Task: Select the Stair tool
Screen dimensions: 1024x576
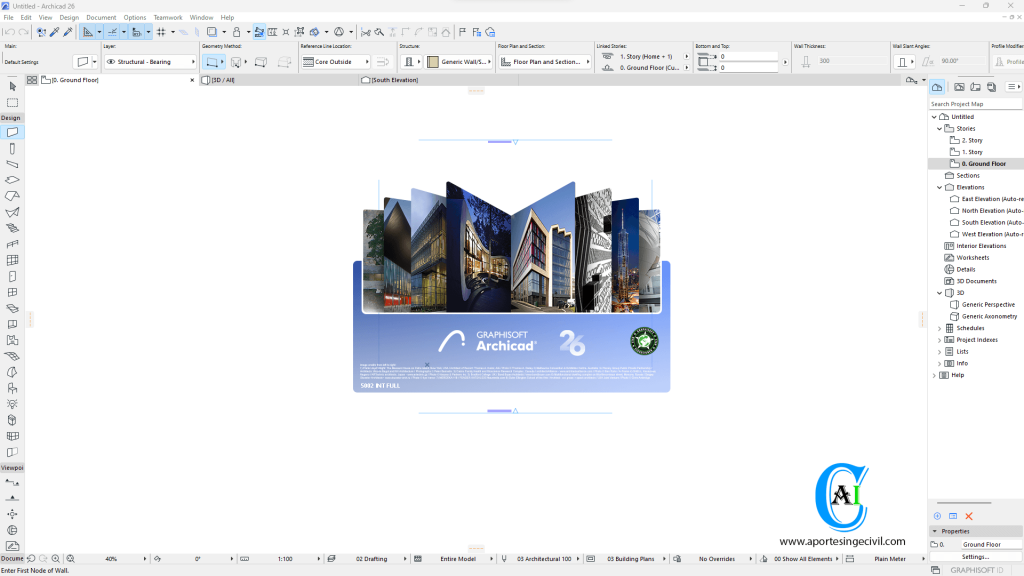Action: click(13, 225)
